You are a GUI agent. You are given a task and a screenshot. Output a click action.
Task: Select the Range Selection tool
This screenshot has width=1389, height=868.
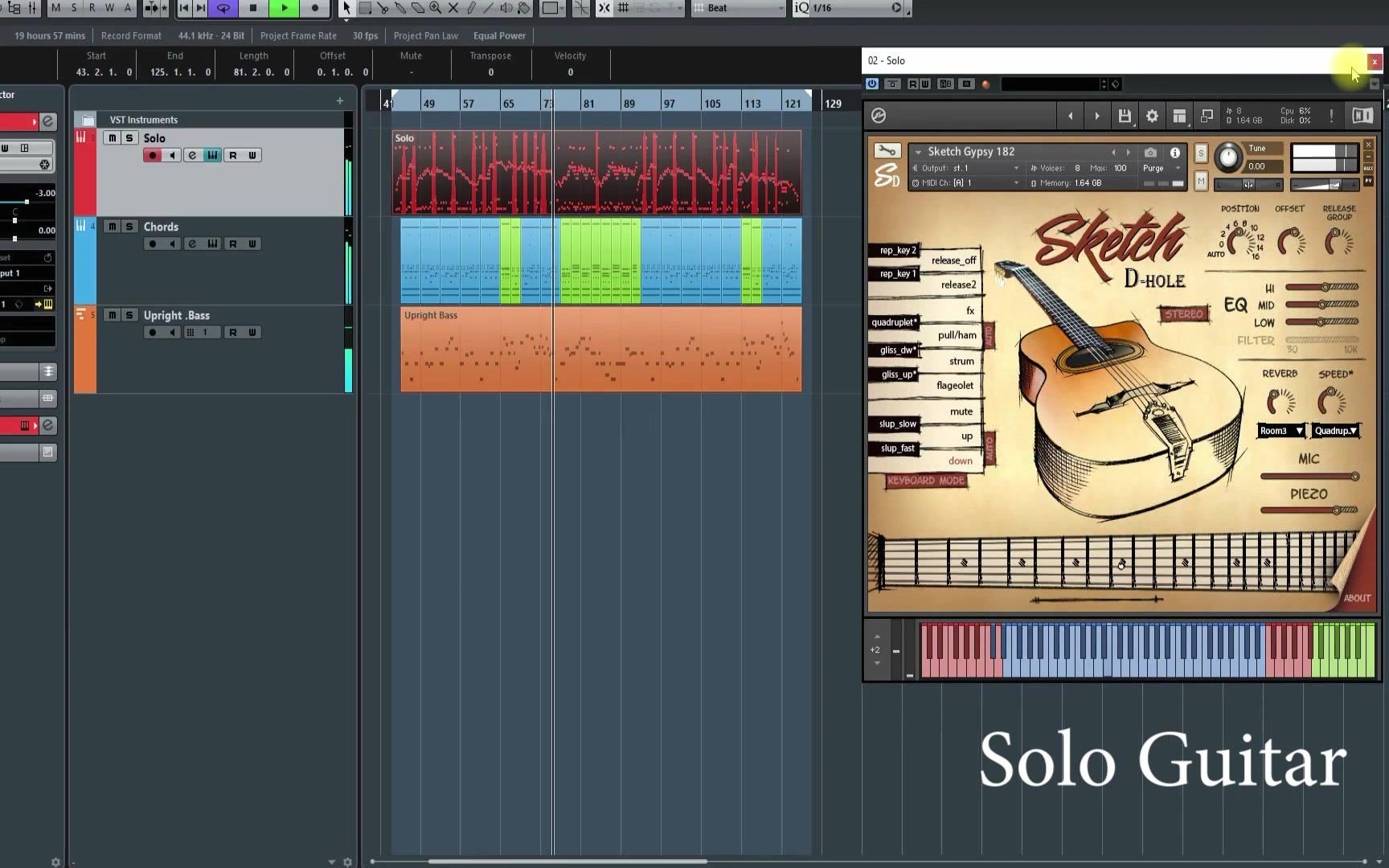click(x=365, y=8)
